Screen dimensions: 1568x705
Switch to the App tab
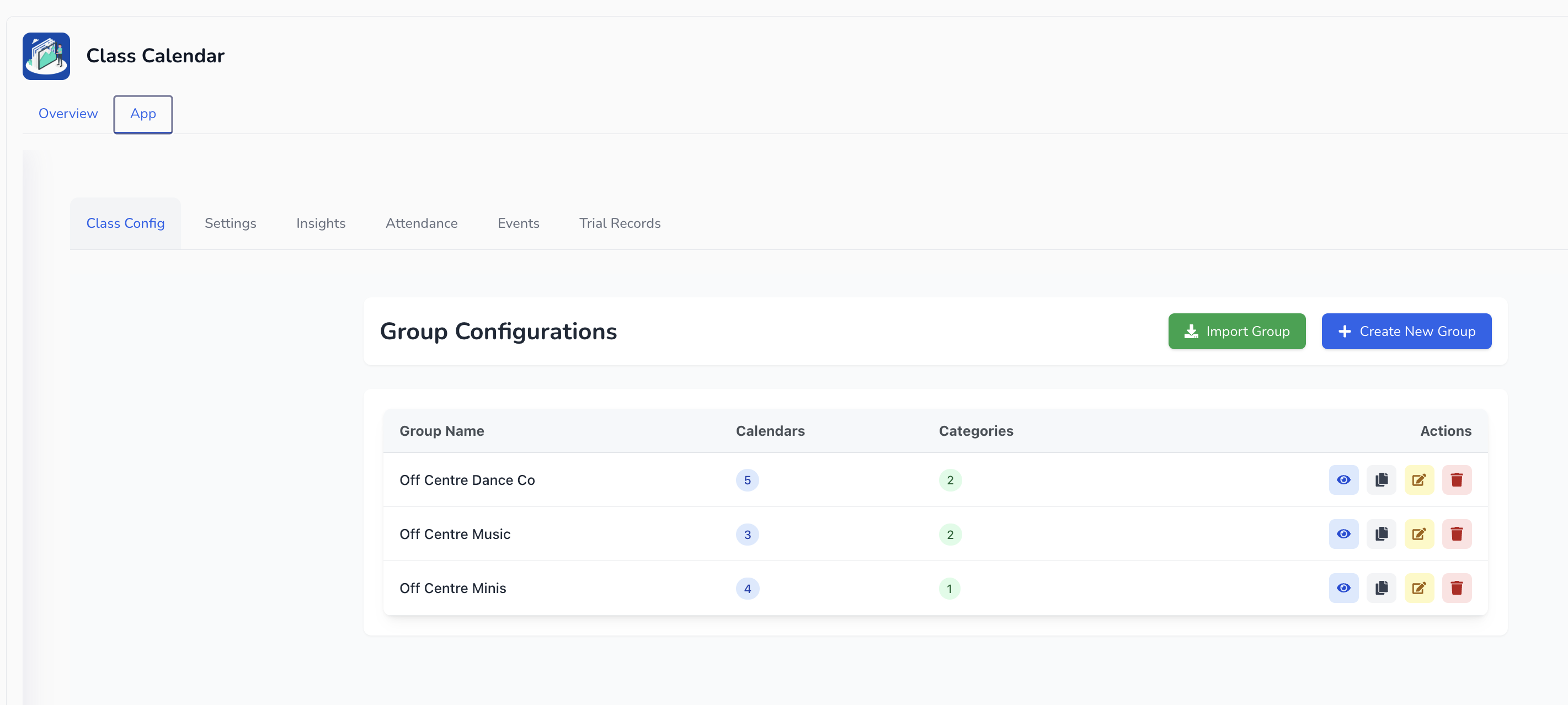143,114
